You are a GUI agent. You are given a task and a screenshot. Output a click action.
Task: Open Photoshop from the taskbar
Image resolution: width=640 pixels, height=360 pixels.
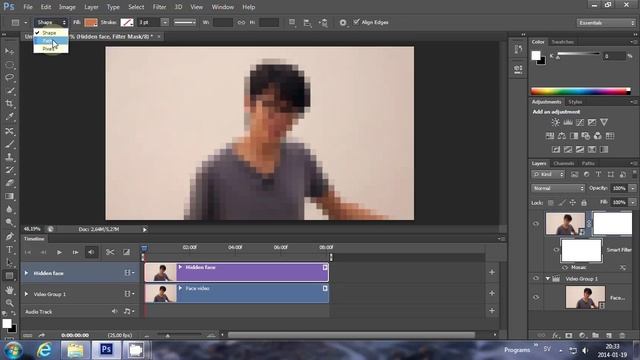(106, 350)
